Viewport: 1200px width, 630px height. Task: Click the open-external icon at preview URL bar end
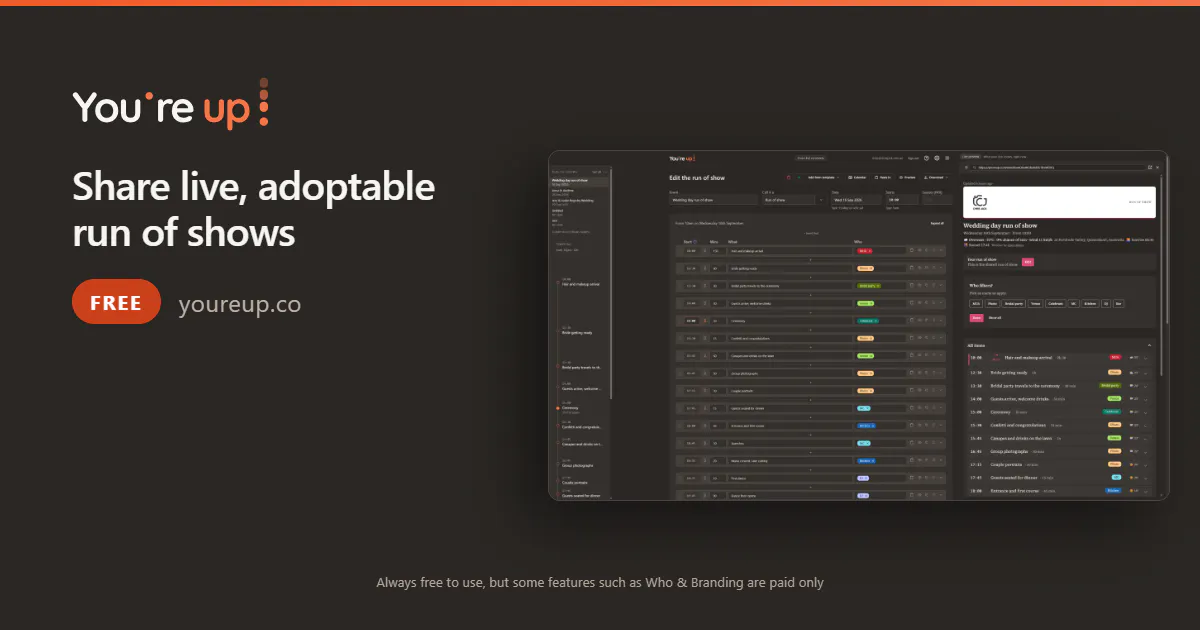1150,167
